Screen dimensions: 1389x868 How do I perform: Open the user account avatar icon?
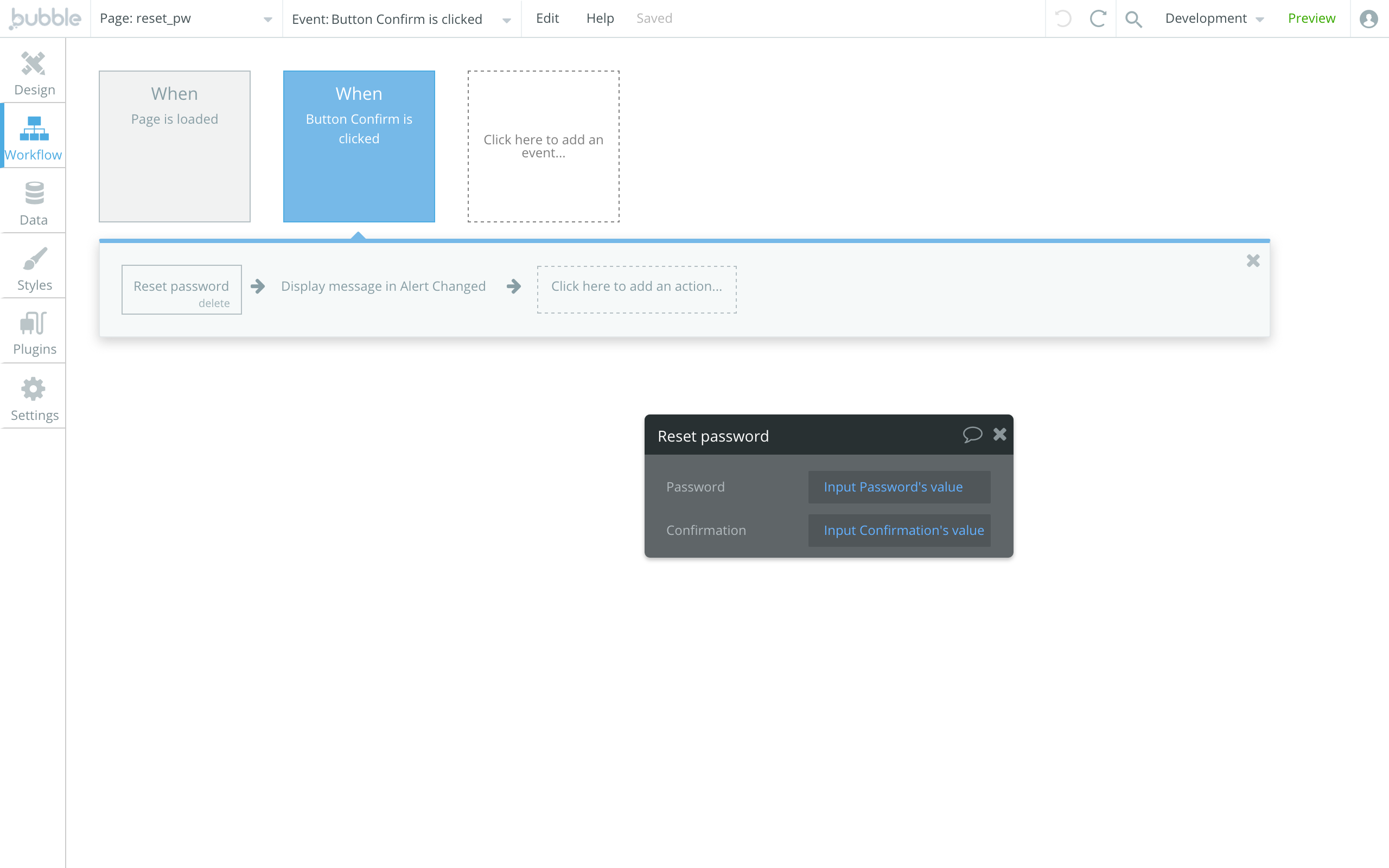click(x=1368, y=19)
